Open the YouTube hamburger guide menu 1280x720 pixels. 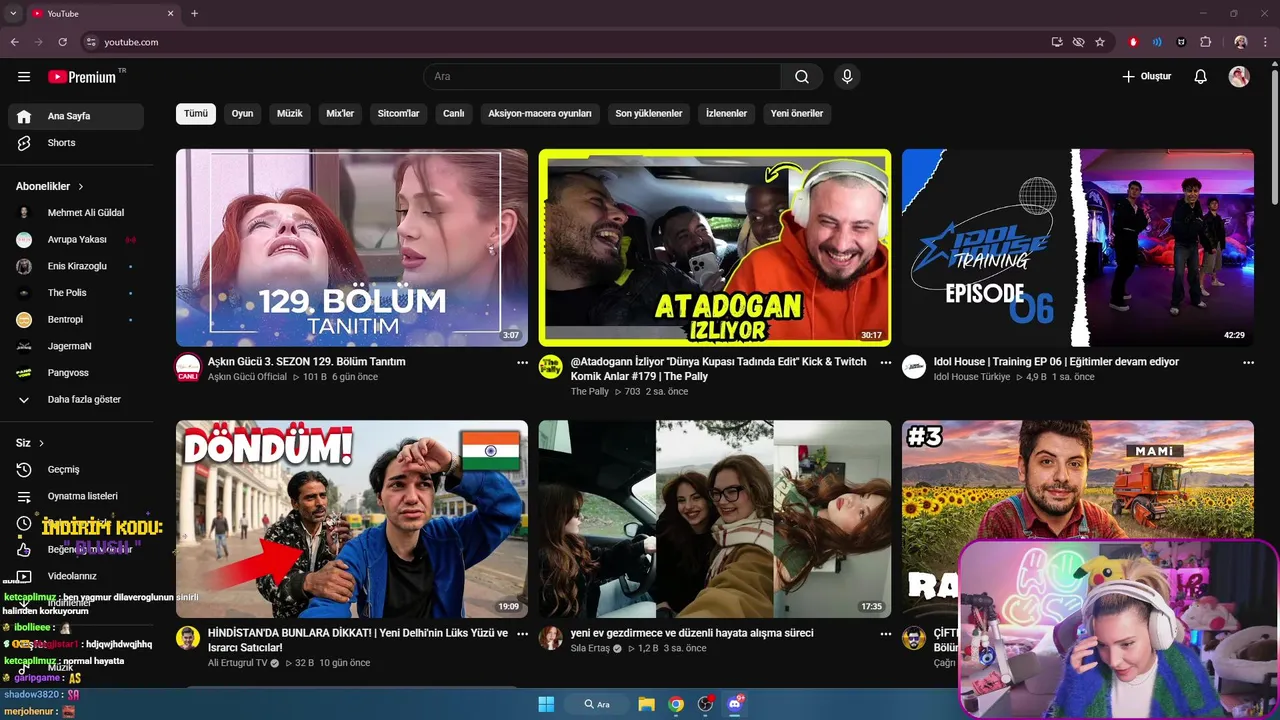tap(24, 77)
